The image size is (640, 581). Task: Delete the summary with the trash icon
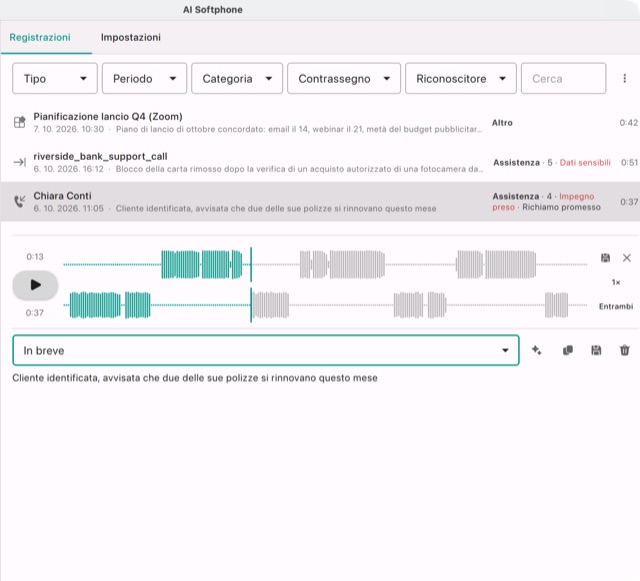(x=624, y=350)
